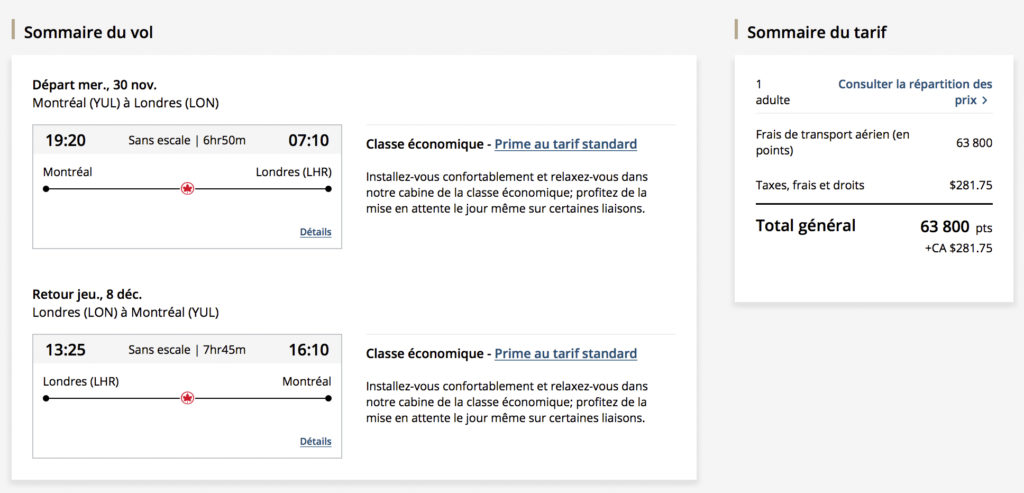This screenshot has width=1024, height=493.
Task: Expand the price breakdown chevron arrow
Action: tap(985, 101)
